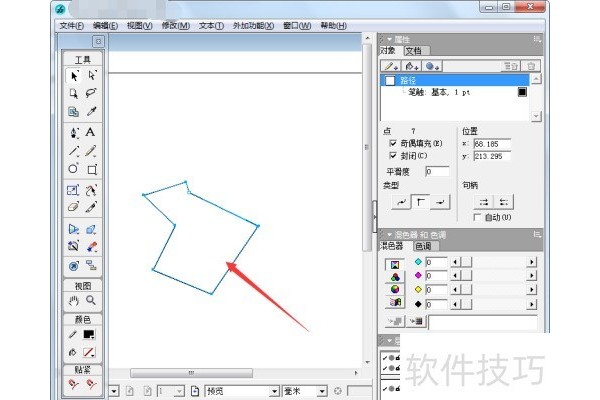Collapse the 属性 panel triangle
This screenshot has height=400, width=600.
390,39
